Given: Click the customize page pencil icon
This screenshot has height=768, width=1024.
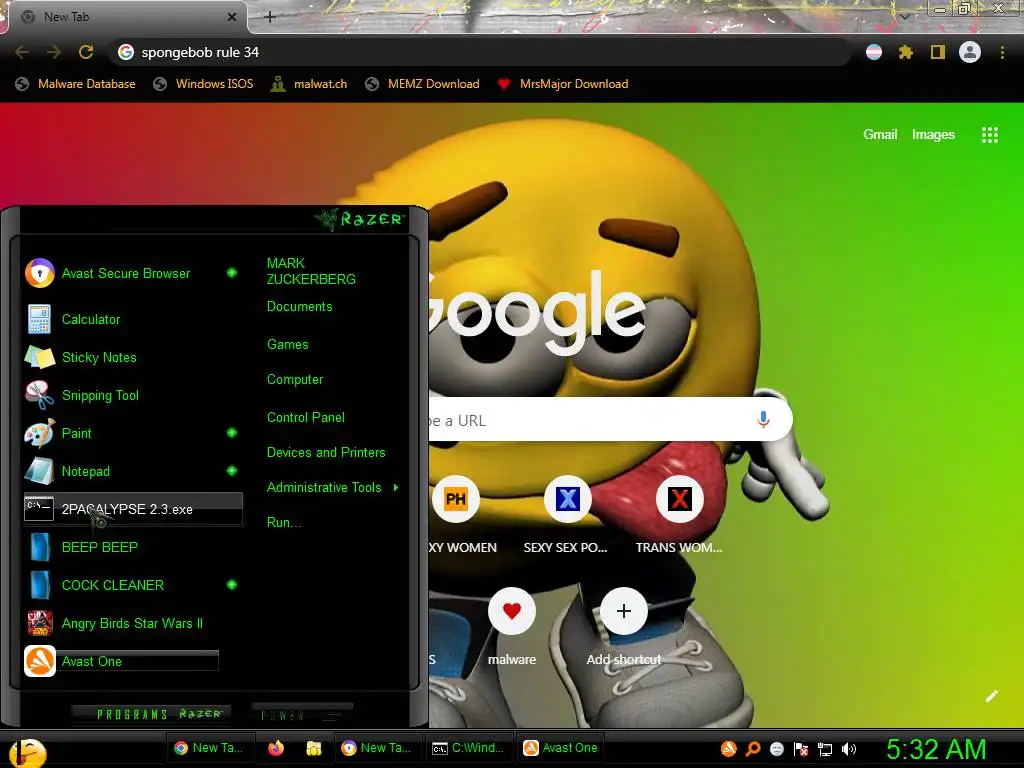Looking at the screenshot, I should coord(992,696).
